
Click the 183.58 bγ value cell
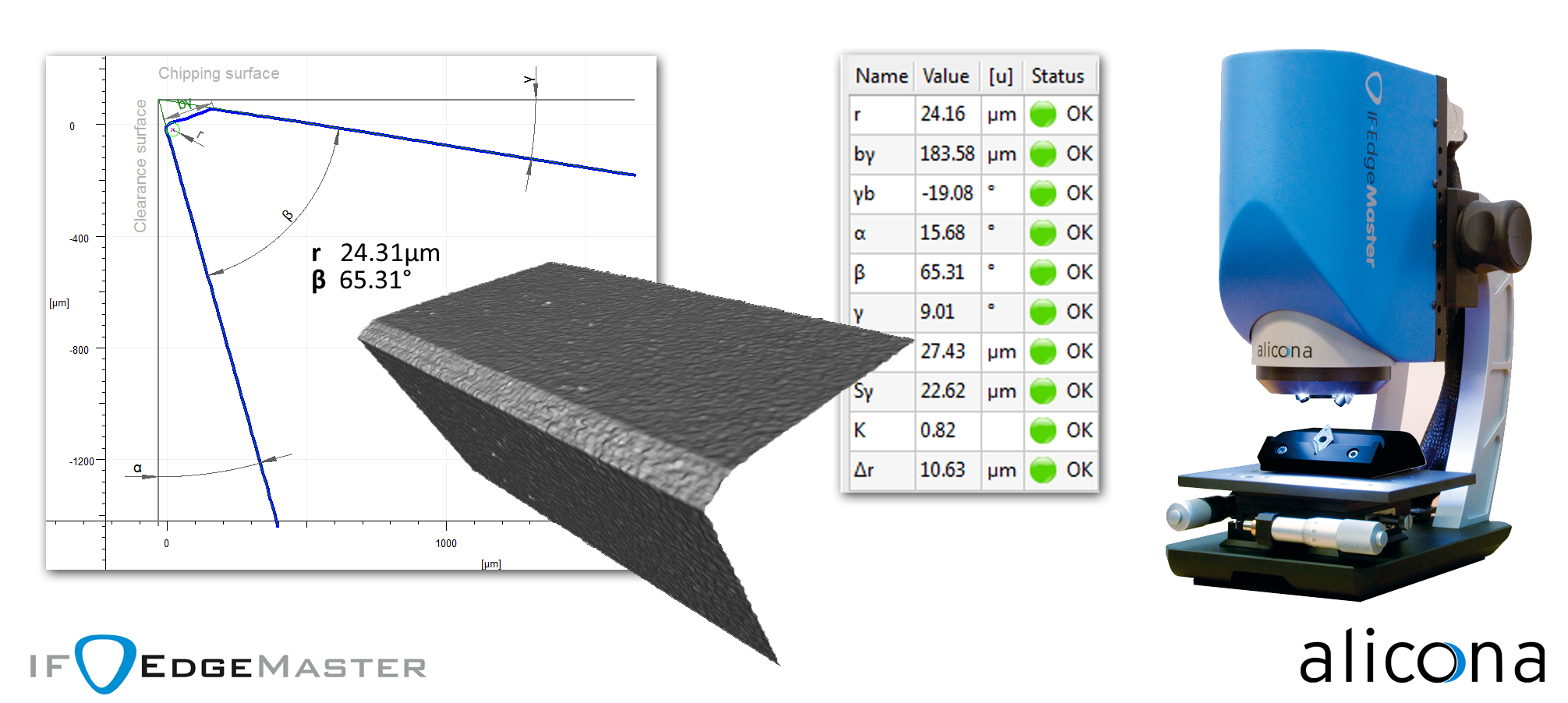tap(947, 154)
